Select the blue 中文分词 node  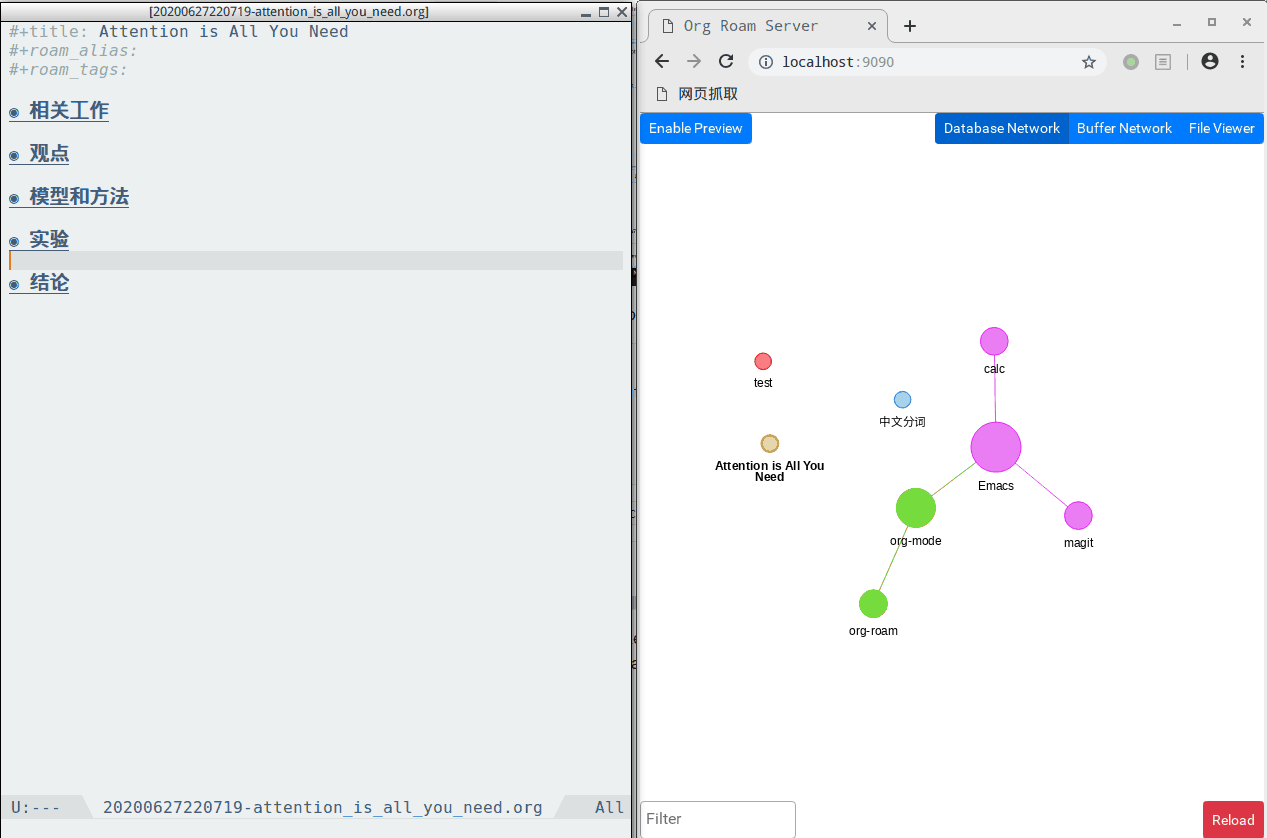pos(902,399)
